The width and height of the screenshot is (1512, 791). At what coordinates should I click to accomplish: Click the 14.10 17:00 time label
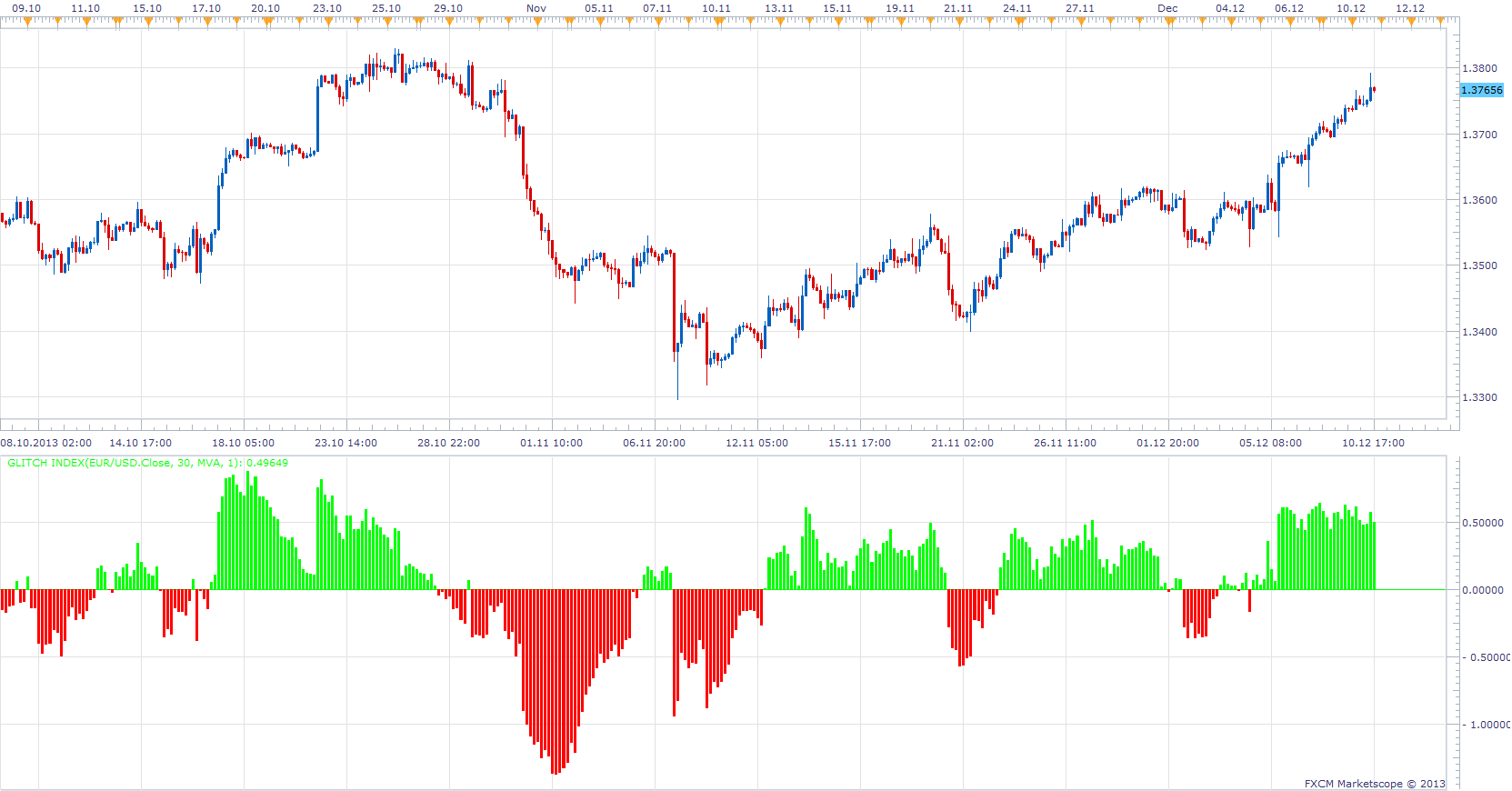pos(140,443)
